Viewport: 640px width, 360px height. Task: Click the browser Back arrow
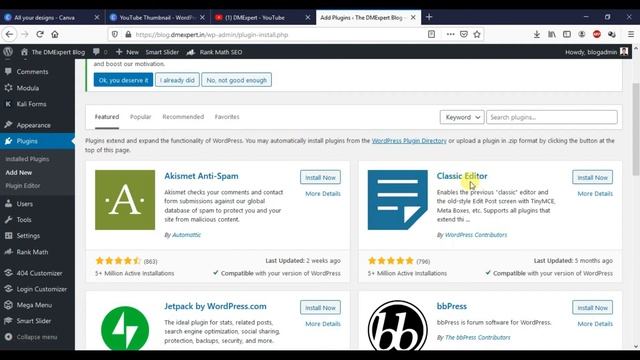click(9, 34)
